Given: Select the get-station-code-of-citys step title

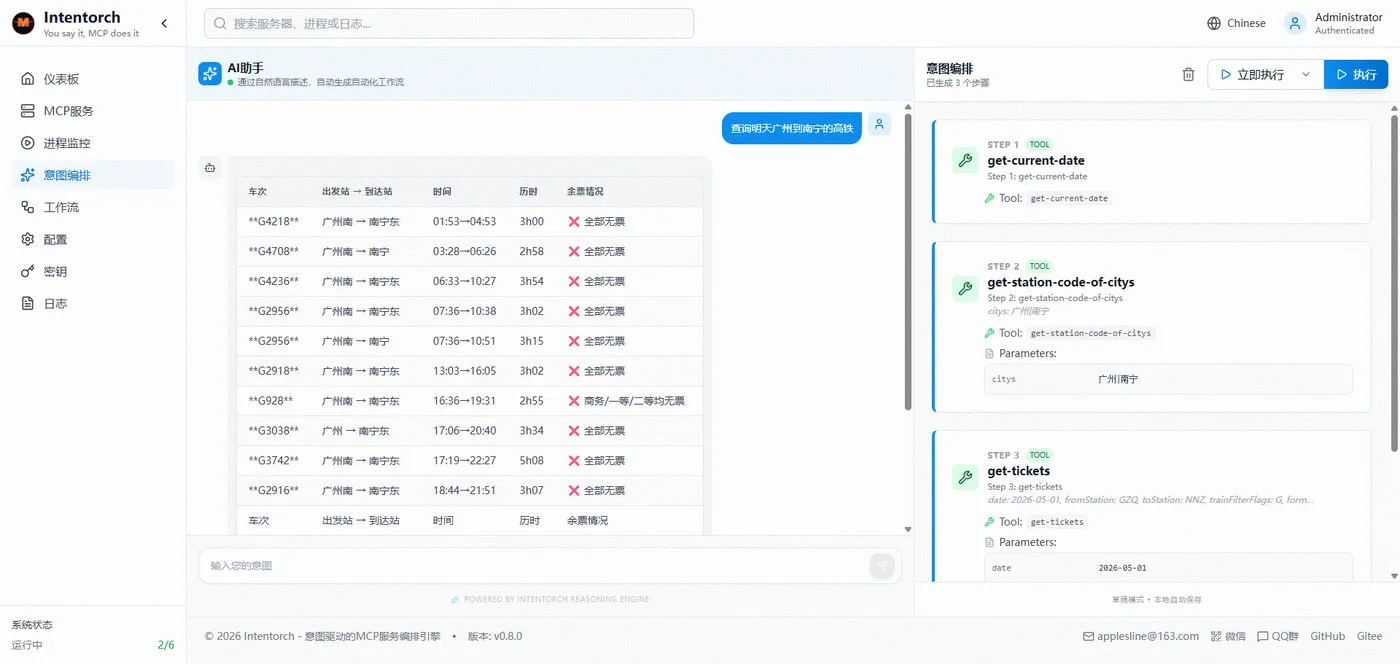Looking at the screenshot, I should coord(1061,282).
